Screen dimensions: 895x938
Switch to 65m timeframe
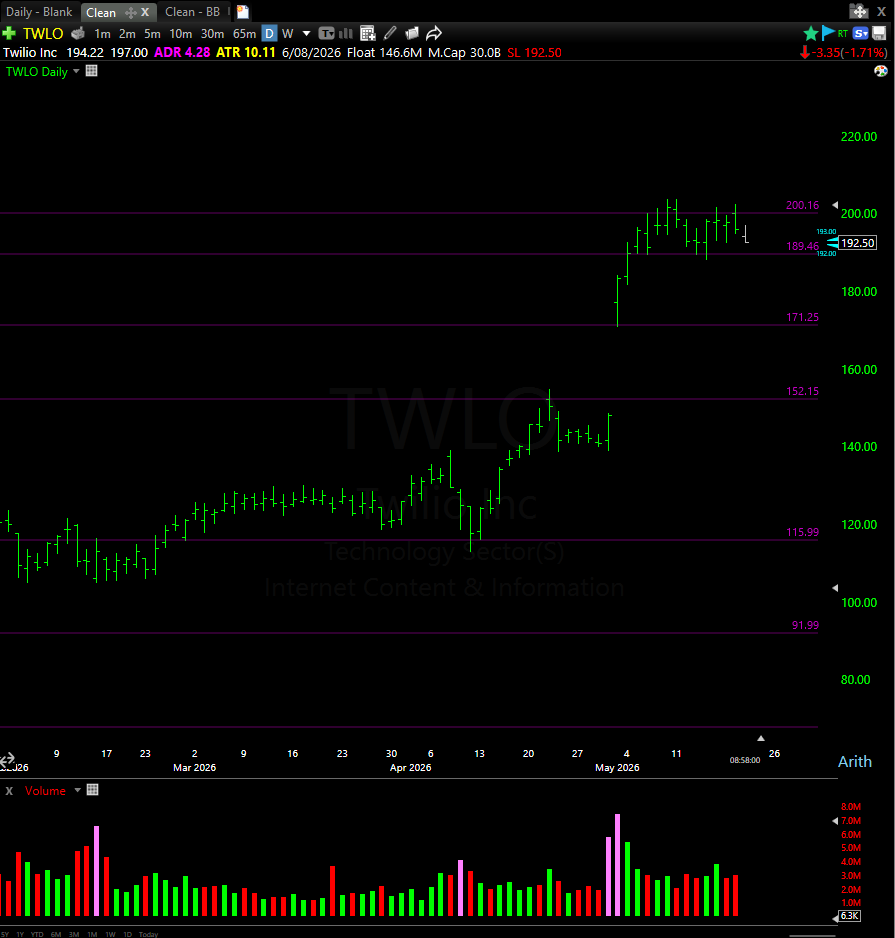click(244, 34)
